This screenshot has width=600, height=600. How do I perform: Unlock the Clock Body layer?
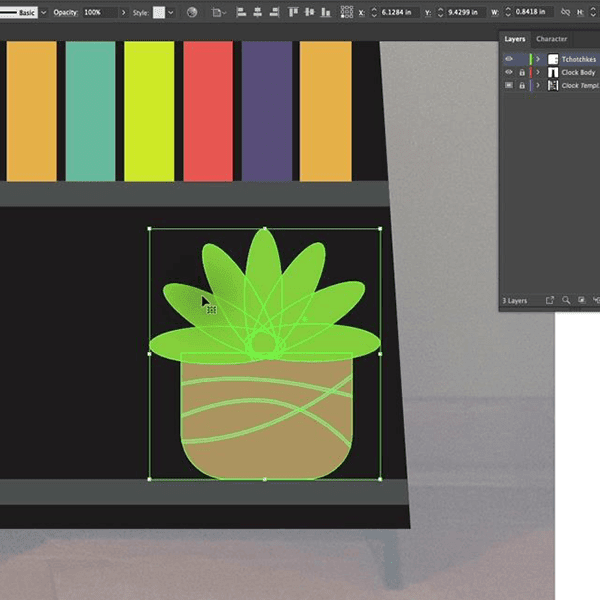tap(521, 72)
